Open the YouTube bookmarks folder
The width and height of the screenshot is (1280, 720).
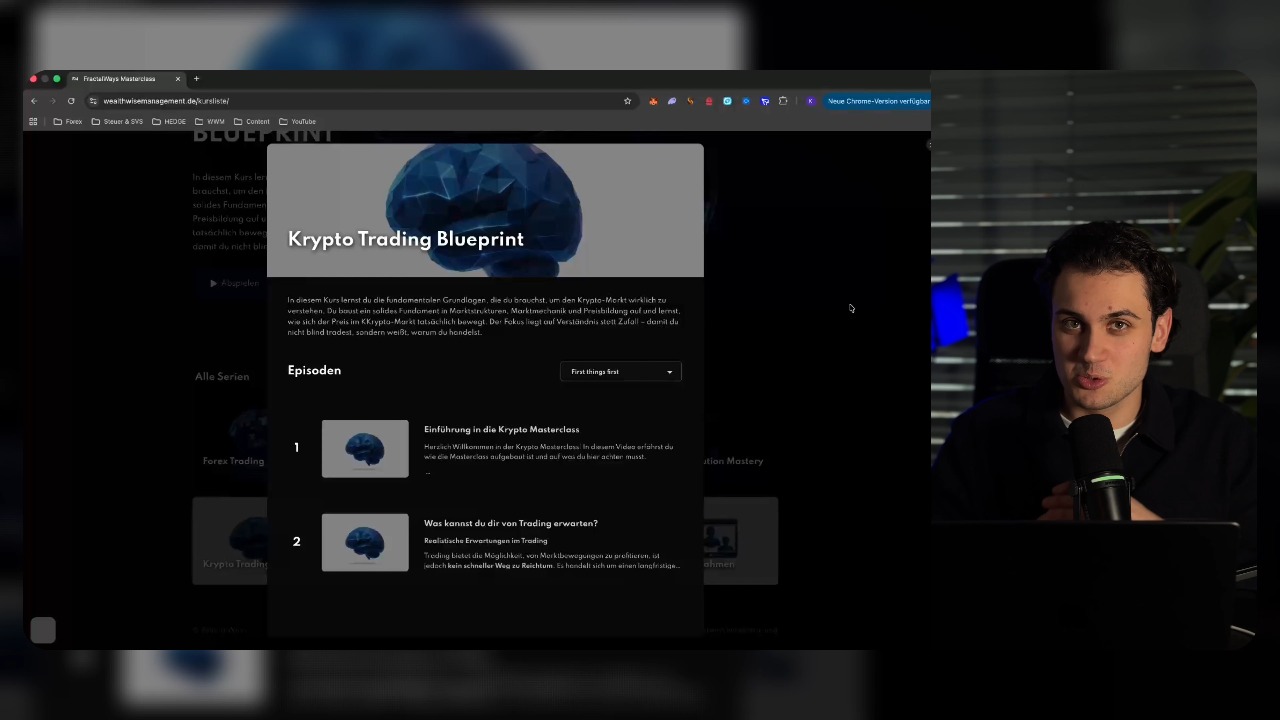click(297, 122)
